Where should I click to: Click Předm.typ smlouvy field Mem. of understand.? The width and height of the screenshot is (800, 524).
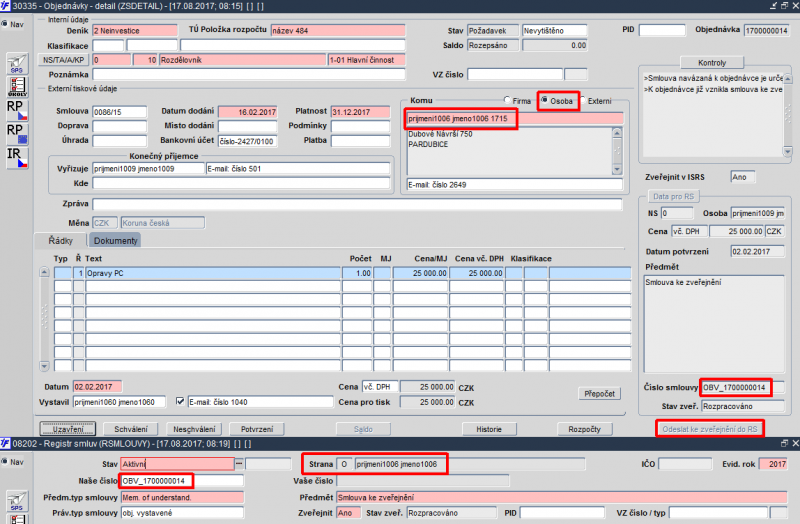point(182,497)
